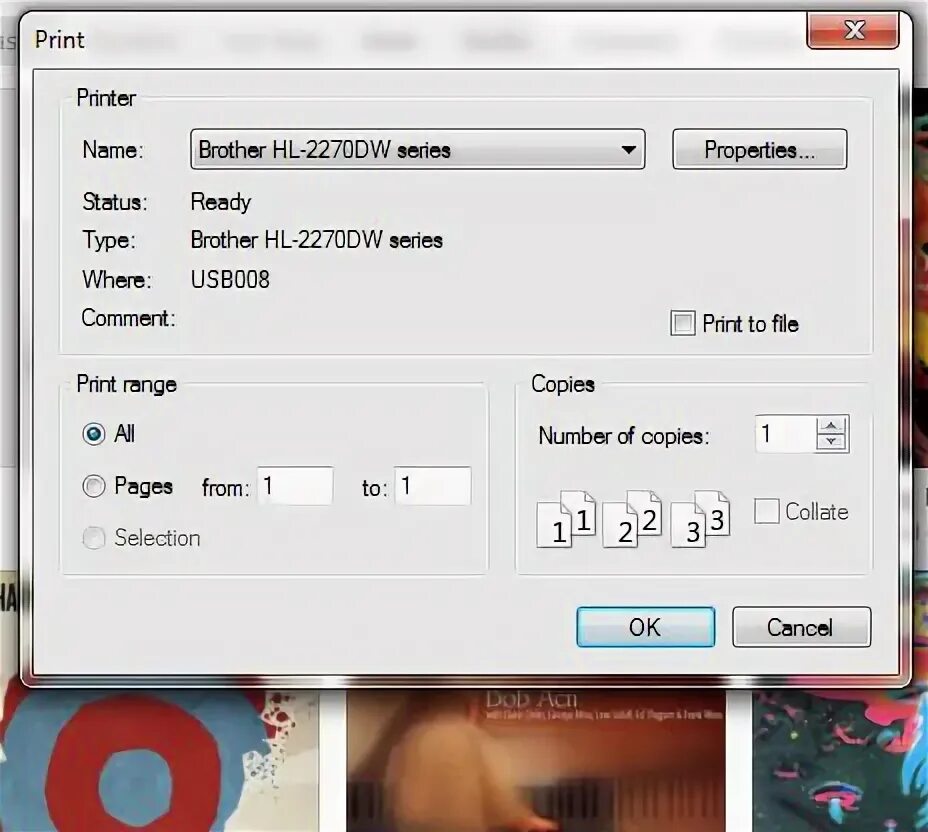
Task: Click the teal psychedelic album thumbnail
Action: 840,760
